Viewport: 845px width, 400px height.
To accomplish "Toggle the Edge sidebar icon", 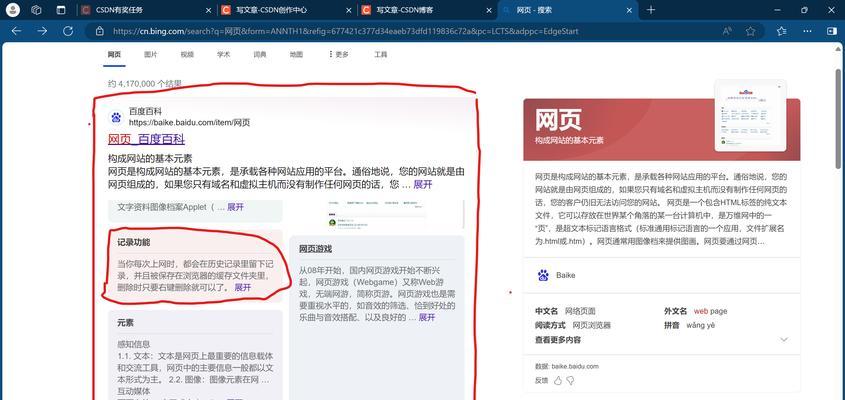I will pyautogui.click(x=832, y=31).
